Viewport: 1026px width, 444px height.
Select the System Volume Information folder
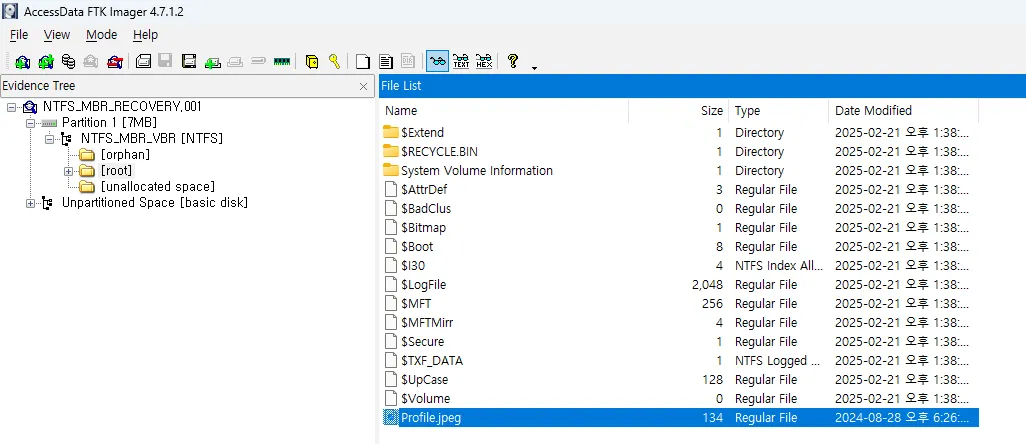[x=679, y=171]
